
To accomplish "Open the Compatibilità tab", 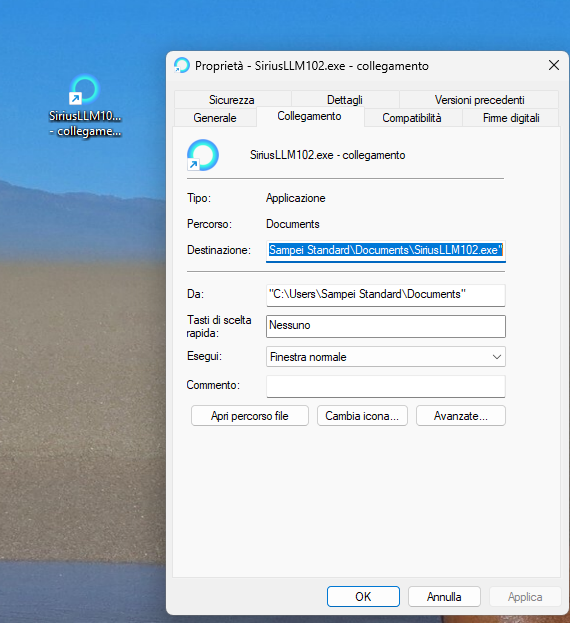I will pyautogui.click(x=412, y=118).
